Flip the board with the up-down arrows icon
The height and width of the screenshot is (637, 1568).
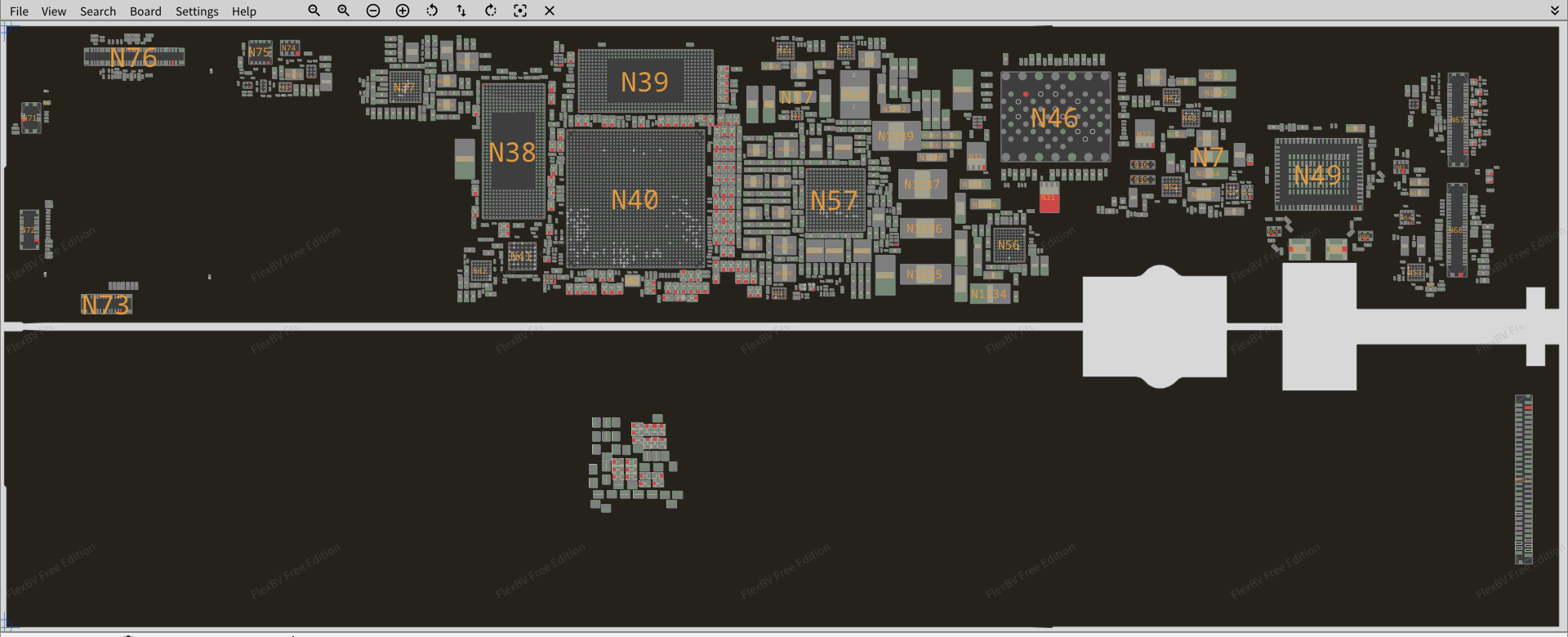(x=461, y=11)
